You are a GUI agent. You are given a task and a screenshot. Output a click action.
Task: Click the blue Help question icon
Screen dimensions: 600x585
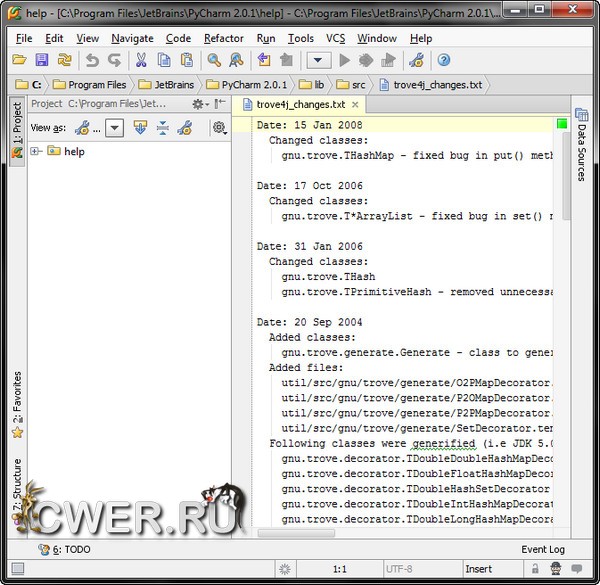coord(443,60)
